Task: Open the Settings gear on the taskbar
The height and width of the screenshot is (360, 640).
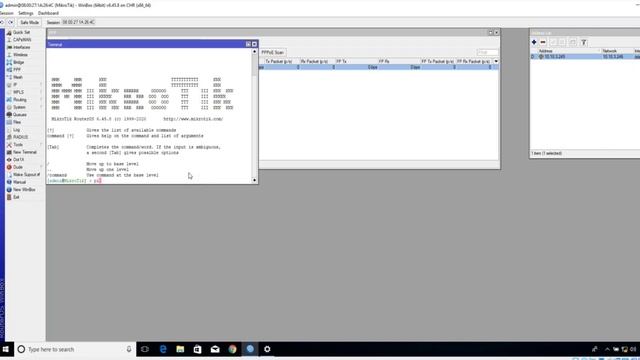Action: 267,349
